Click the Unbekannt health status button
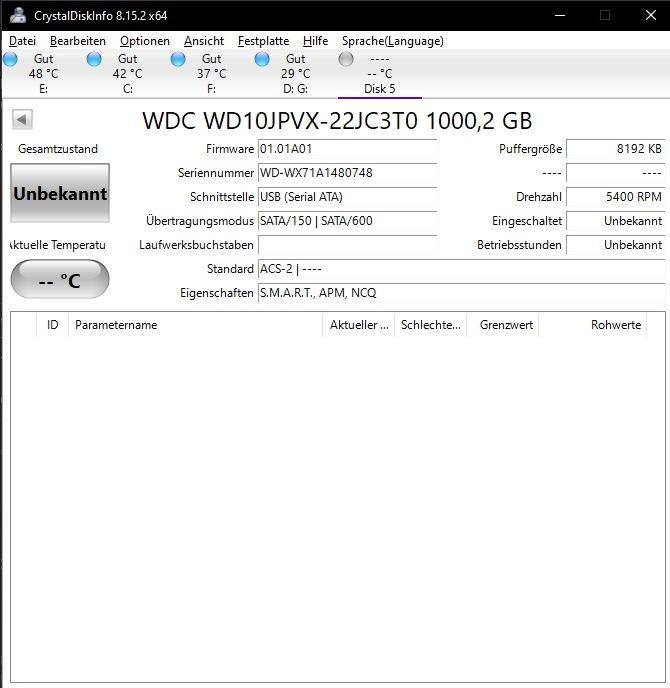This screenshot has width=670, height=688. (x=60, y=193)
